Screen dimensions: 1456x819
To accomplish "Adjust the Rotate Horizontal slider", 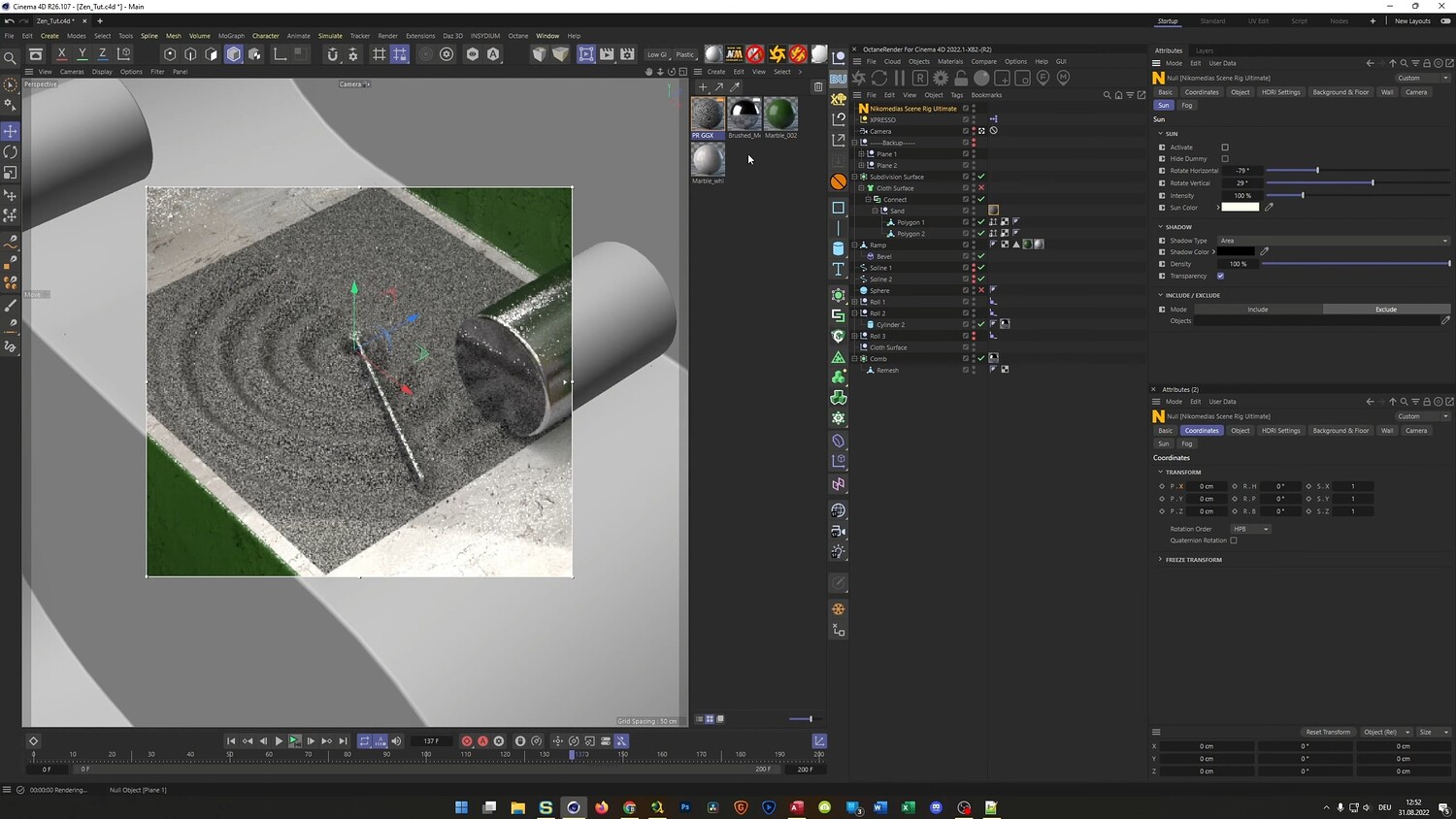I will coord(1358,171).
